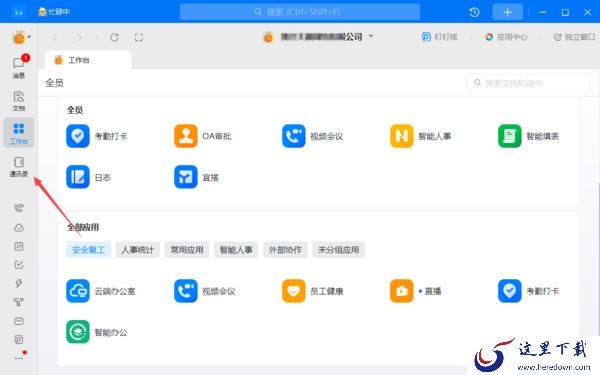Switch to the 工作台 page tab

click(x=88, y=60)
